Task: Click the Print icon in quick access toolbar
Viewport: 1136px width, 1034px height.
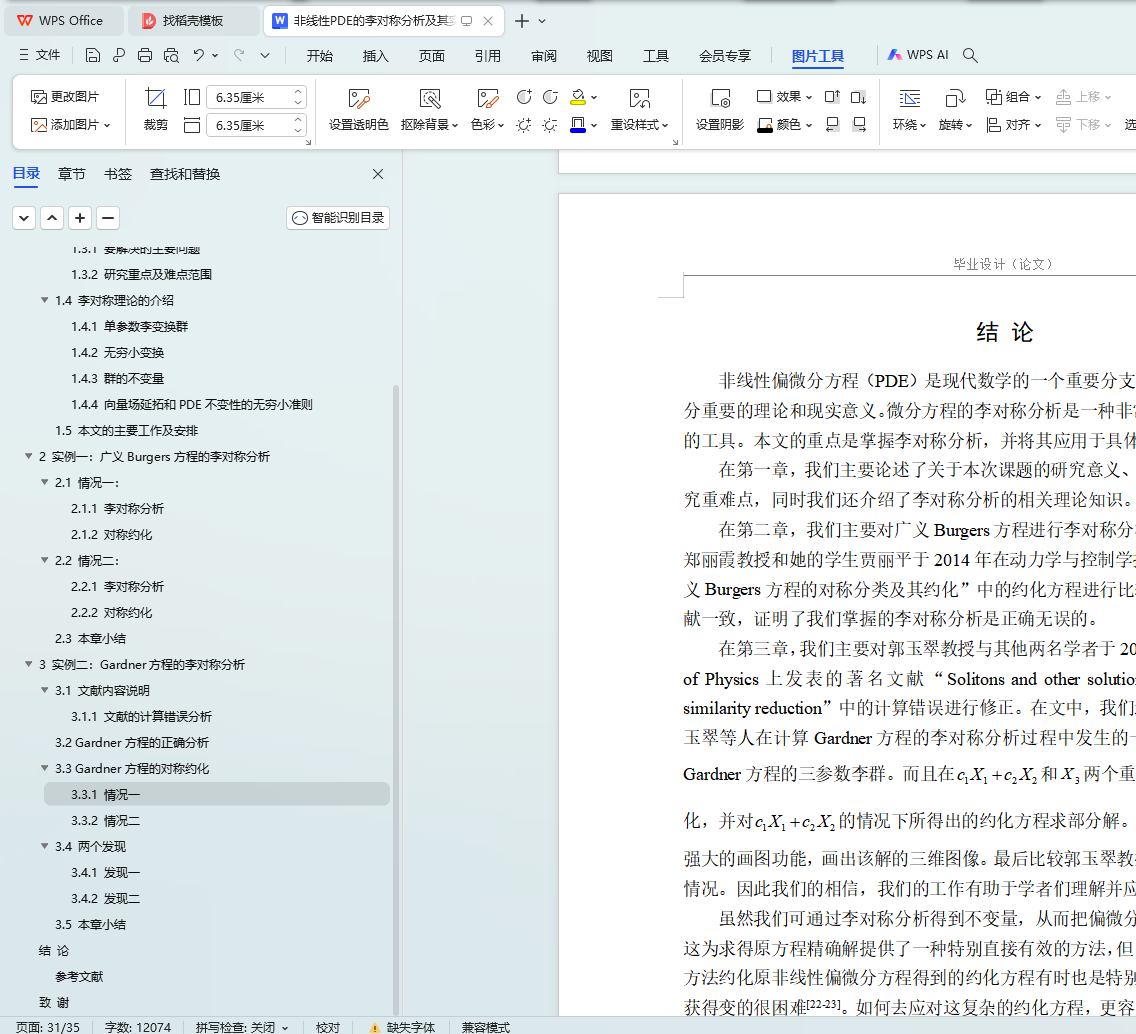Action: point(145,55)
